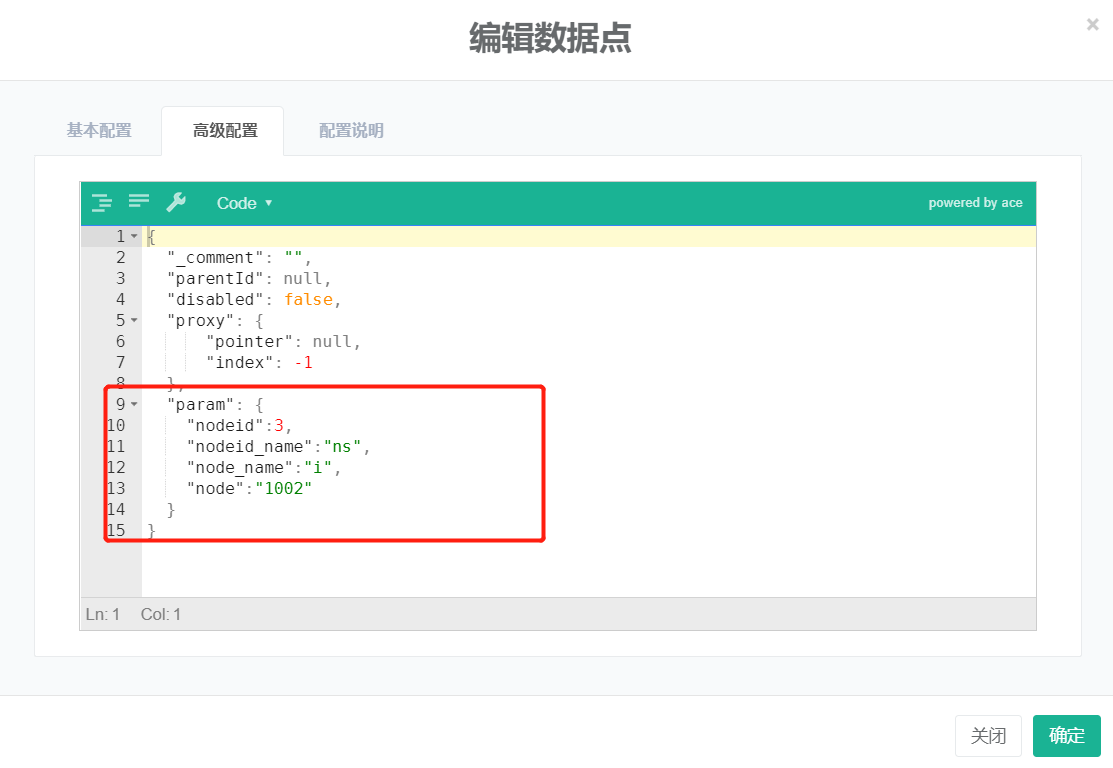Close the dialog with the X icon
The height and width of the screenshot is (768, 1113).
tap(1092, 25)
